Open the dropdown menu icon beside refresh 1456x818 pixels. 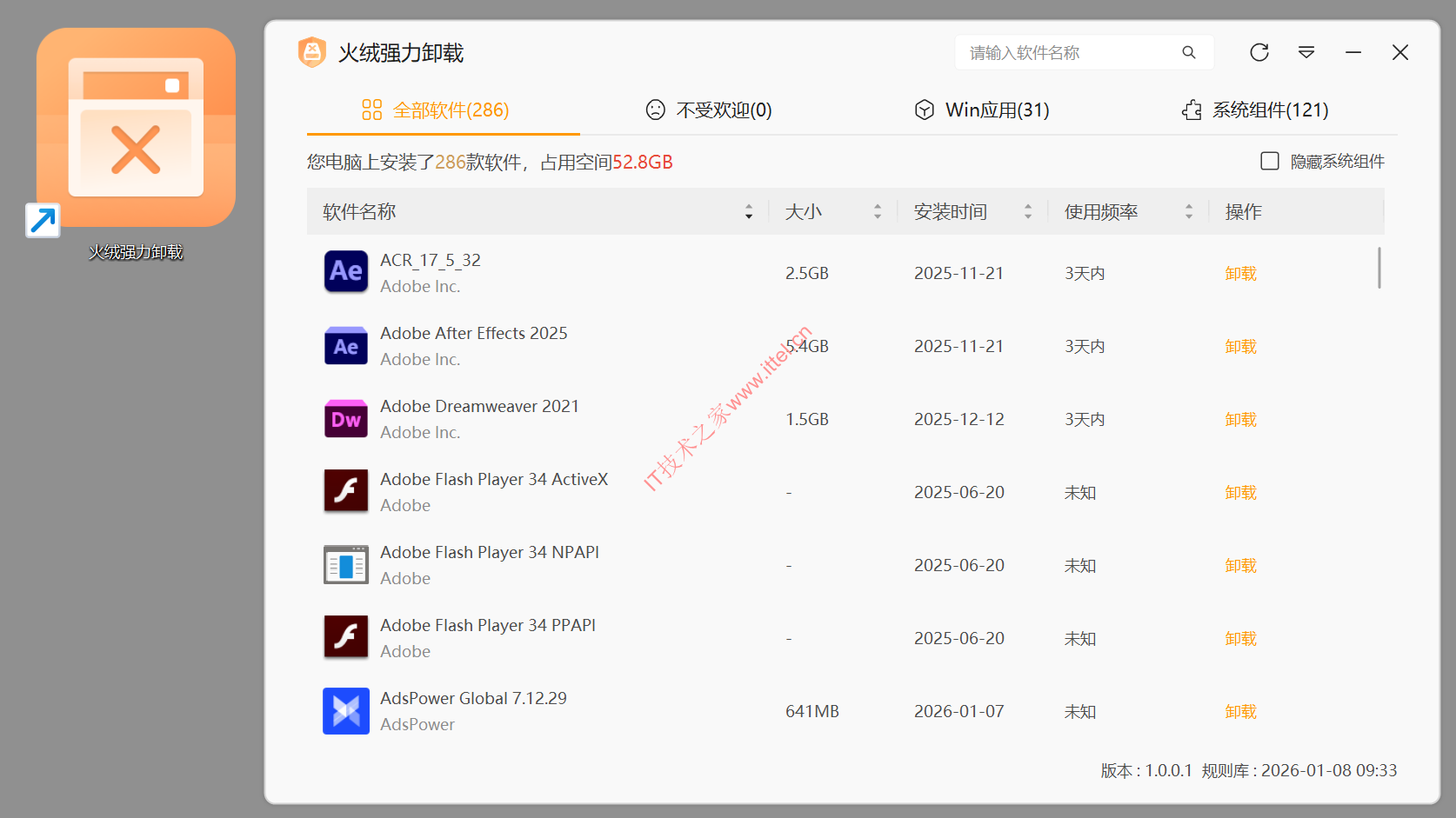(x=1306, y=52)
